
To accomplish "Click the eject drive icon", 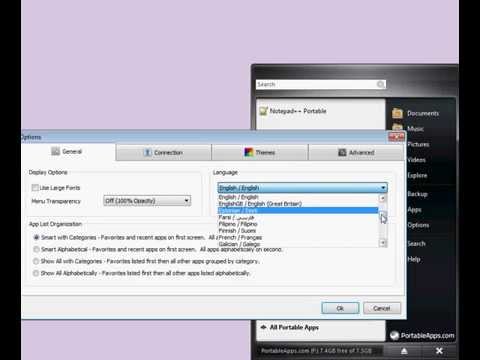I will pos(404,351).
